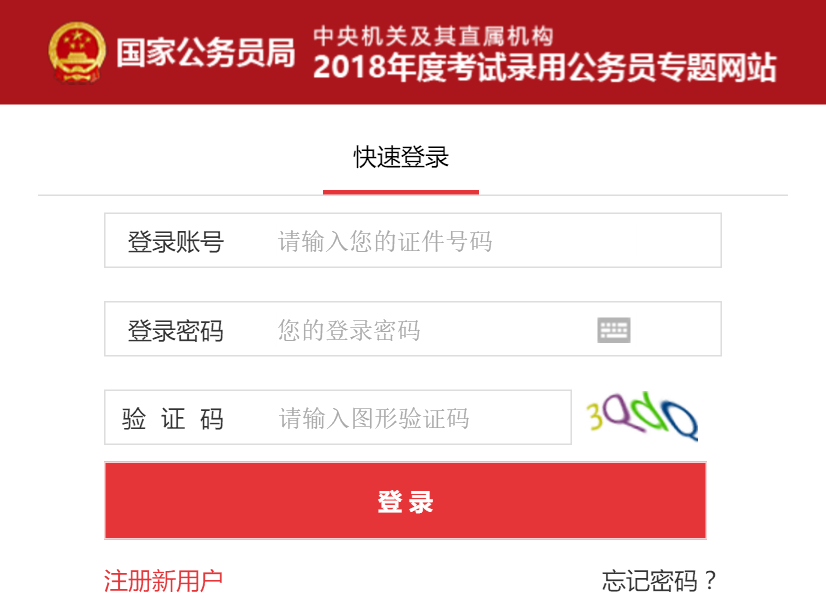The image size is (826, 611).
Task: Click the 国家公务员局 site name
Action: tap(205, 52)
